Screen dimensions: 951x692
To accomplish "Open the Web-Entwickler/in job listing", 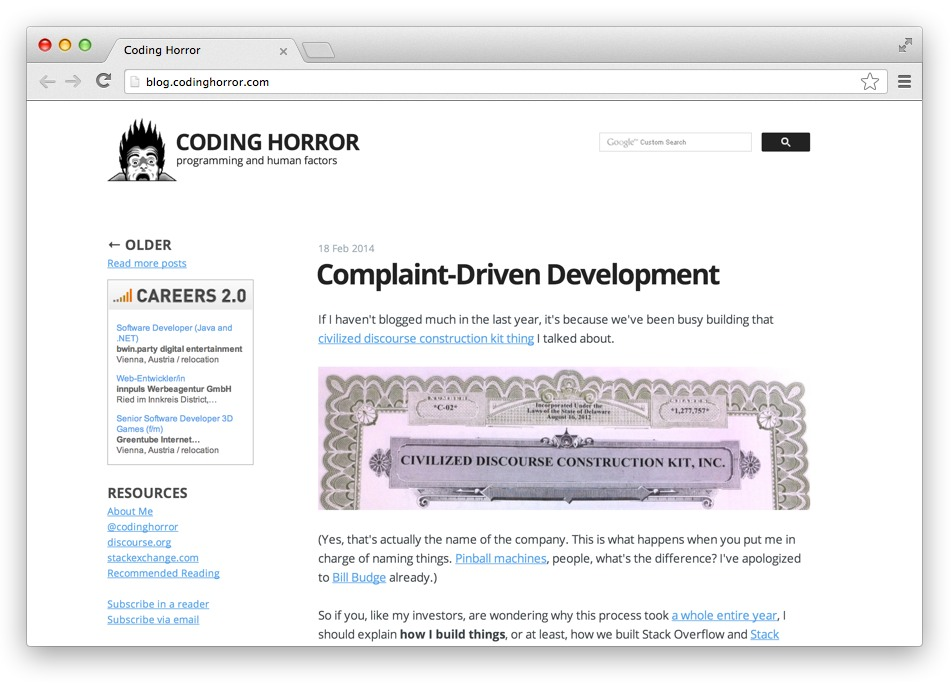I will pos(150,378).
